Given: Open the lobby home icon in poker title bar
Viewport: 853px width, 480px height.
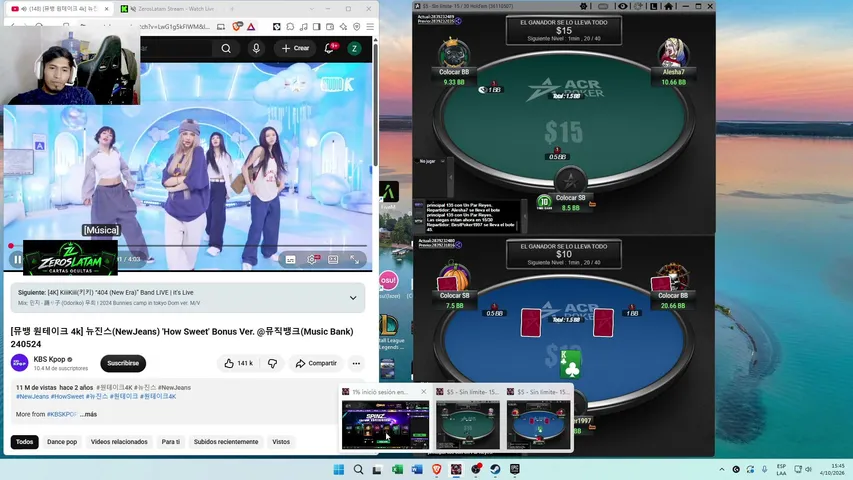Looking at the screenshot, I should tap(669, 6).
